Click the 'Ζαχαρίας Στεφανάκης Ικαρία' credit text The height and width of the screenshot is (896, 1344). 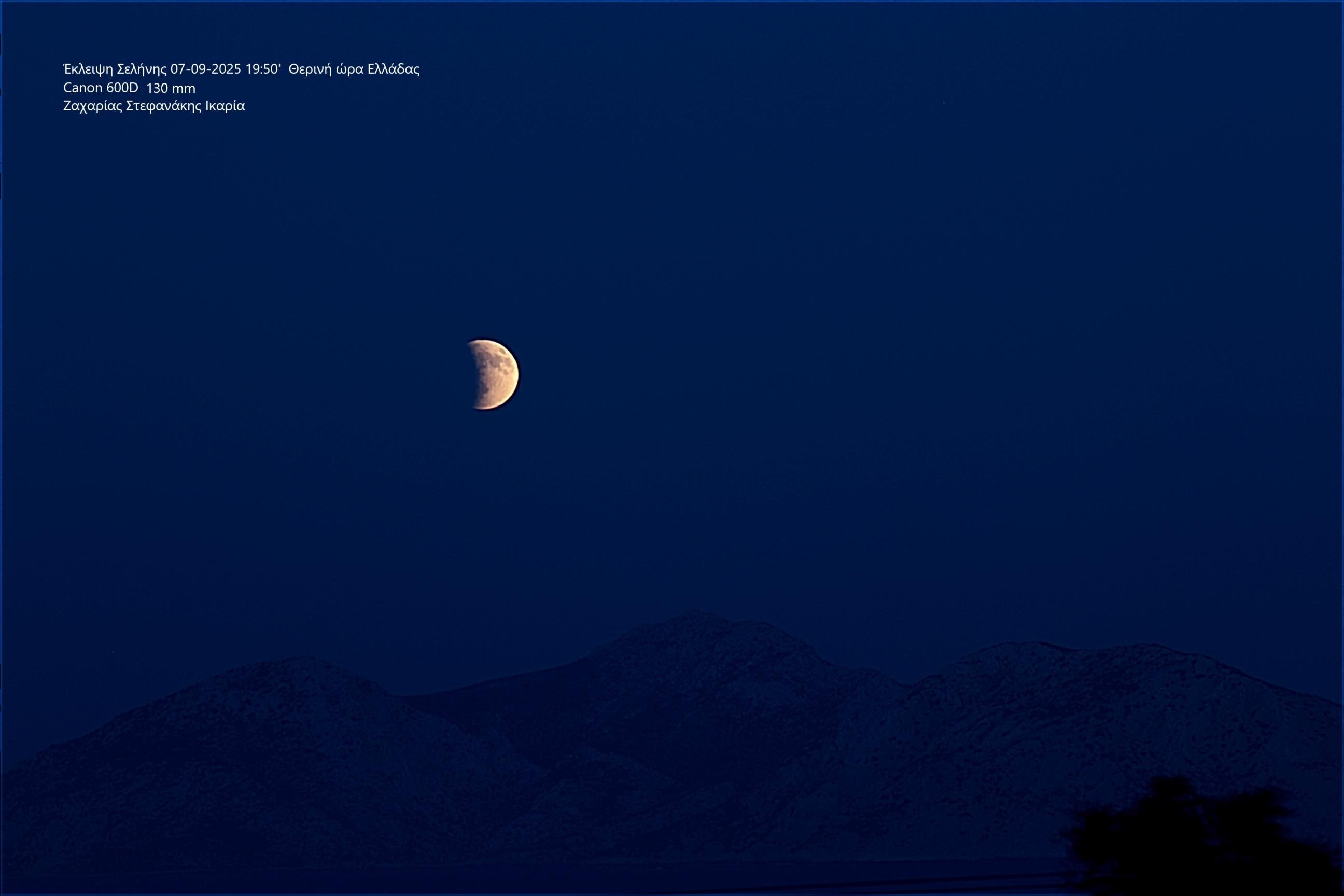tap(153, 106)
